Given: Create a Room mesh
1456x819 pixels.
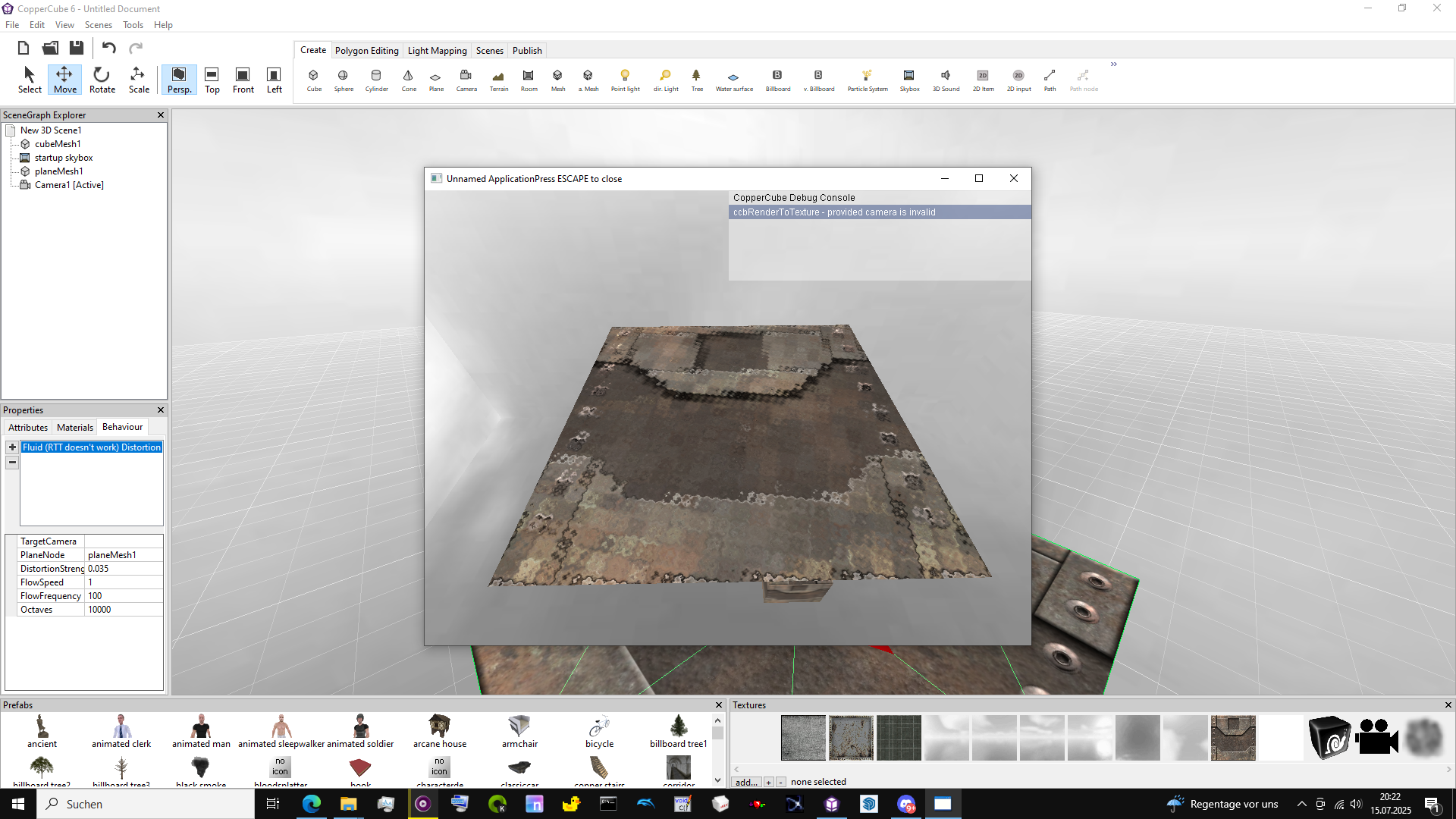Looking at the screenshot, I should pyautogui.click(x=529, y=80).
